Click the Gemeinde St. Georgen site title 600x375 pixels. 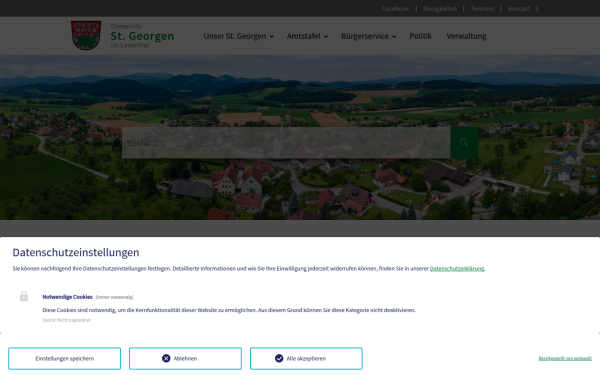142,36
